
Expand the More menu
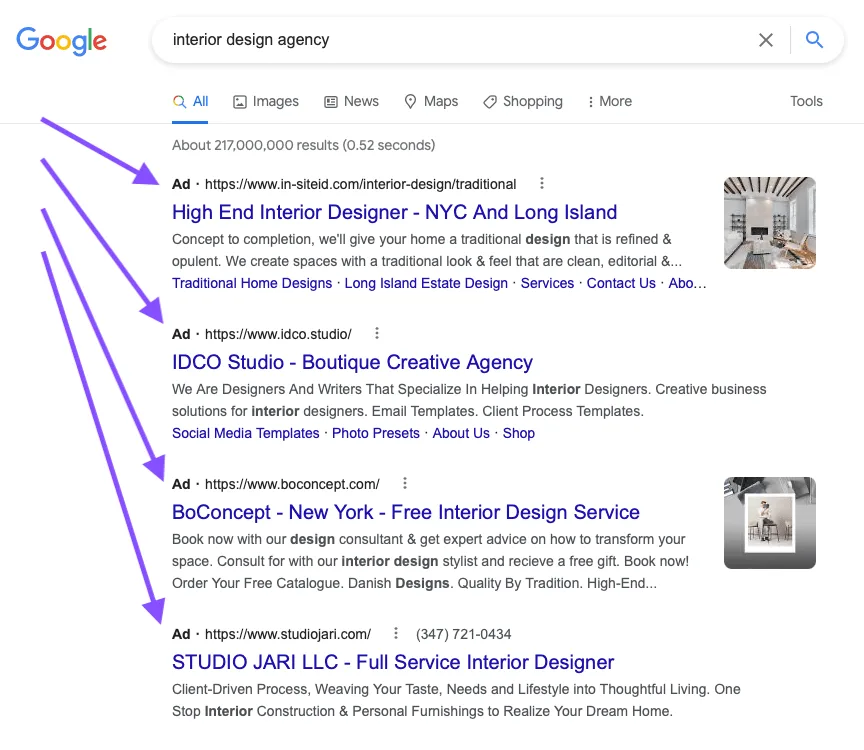click(609, 101)
